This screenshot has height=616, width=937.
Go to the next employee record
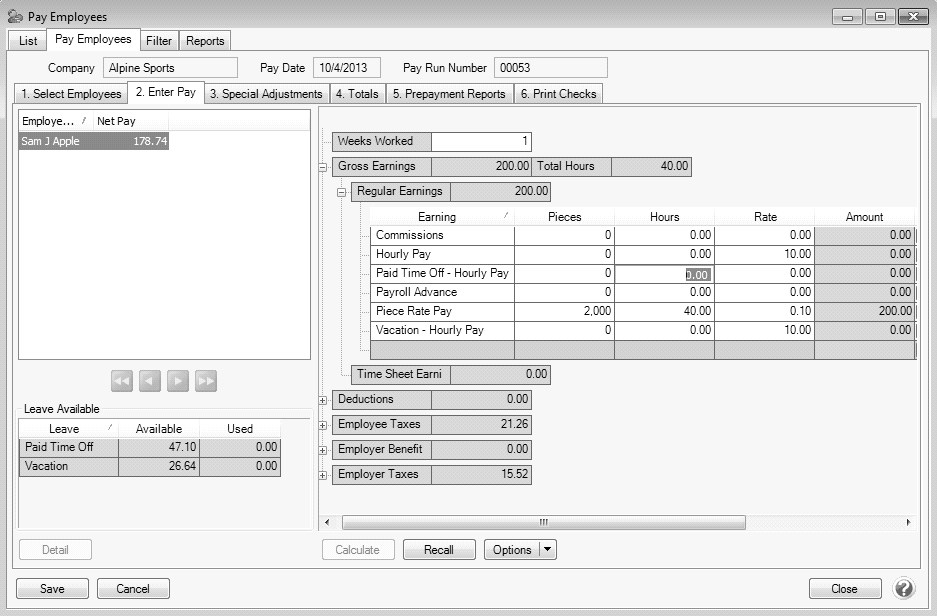178,381
